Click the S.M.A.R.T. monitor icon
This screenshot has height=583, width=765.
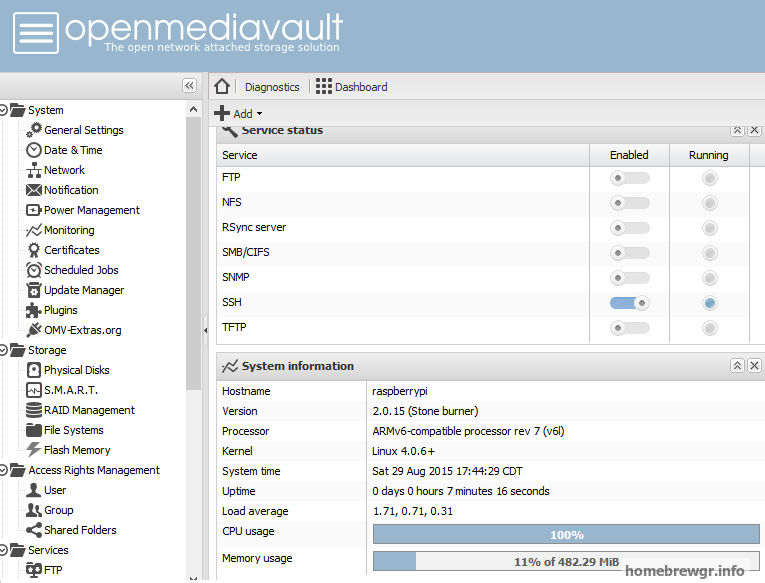coord(34,390)
